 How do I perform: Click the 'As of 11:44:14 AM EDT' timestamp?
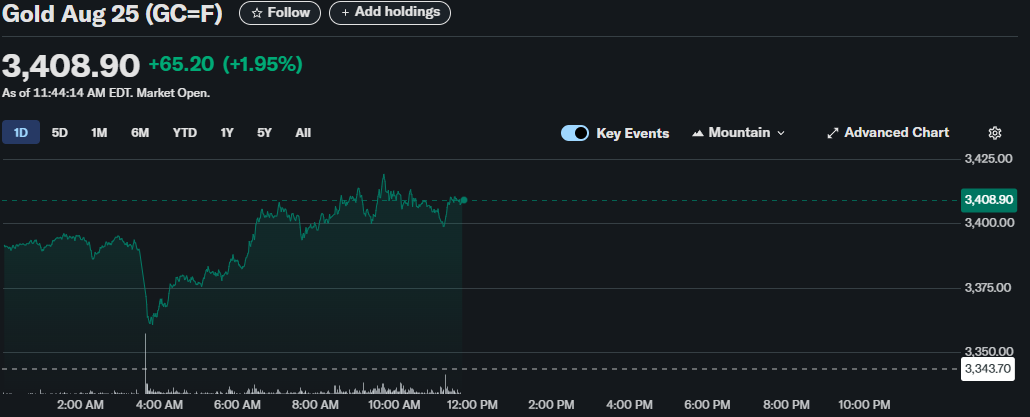point(66,93)
